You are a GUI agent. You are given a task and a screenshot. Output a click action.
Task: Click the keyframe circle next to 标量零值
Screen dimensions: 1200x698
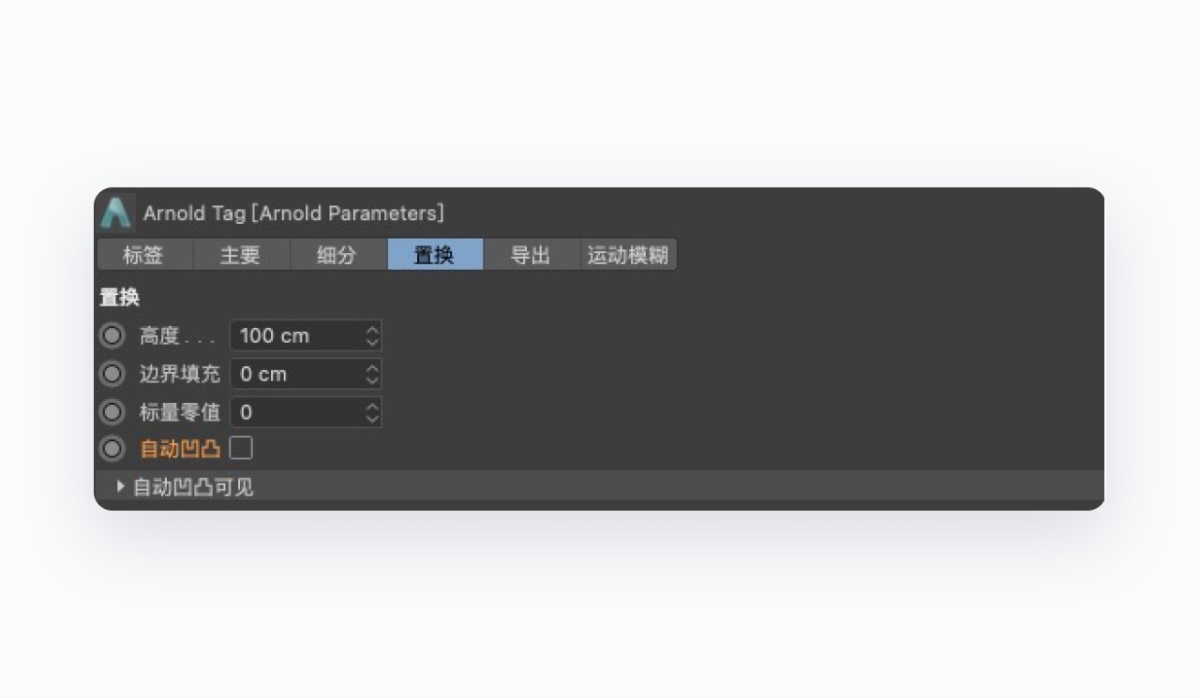pyautogui.click(x=112, y=412)
